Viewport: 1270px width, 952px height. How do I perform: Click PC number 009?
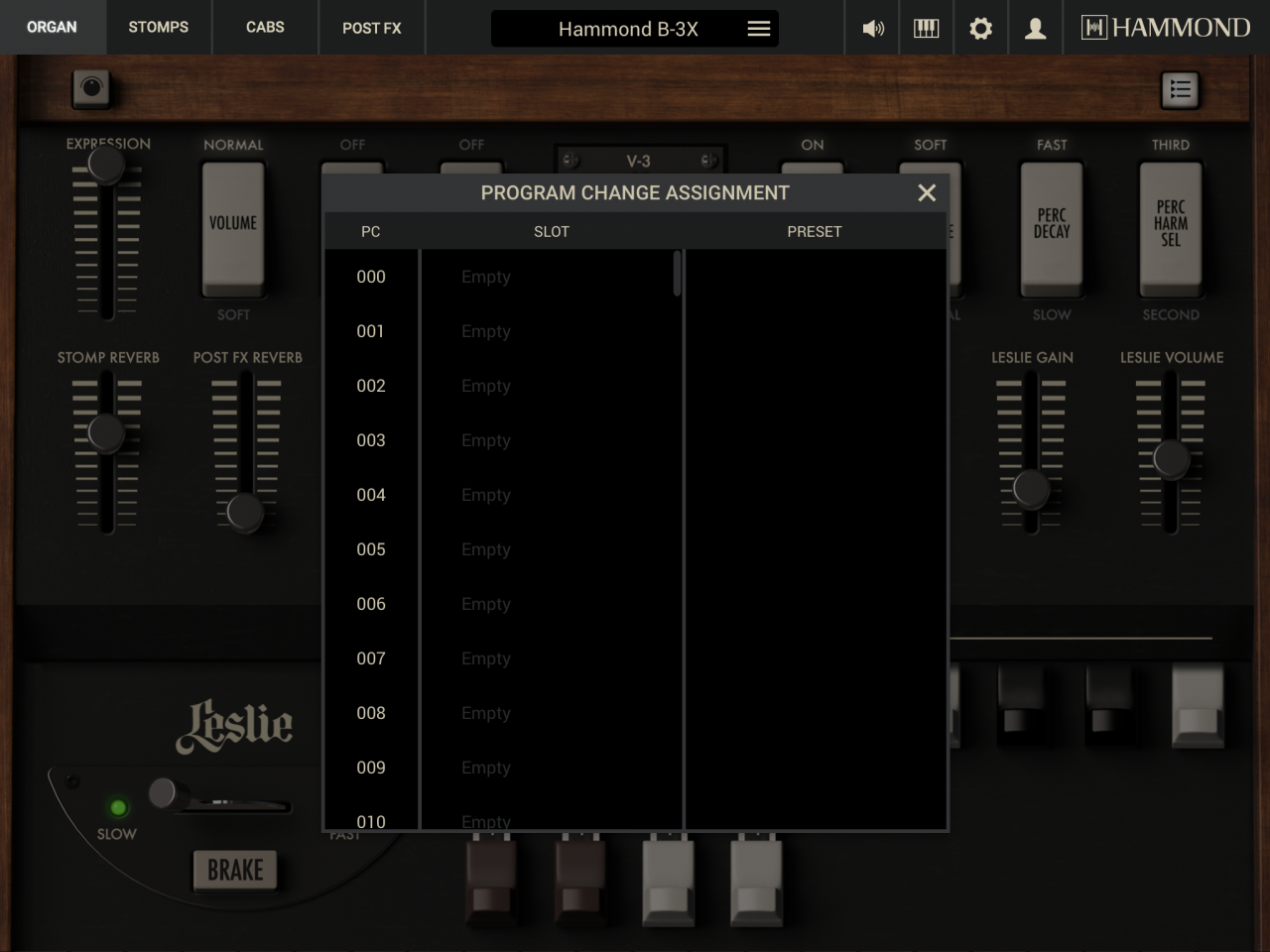tap(371, 768)
